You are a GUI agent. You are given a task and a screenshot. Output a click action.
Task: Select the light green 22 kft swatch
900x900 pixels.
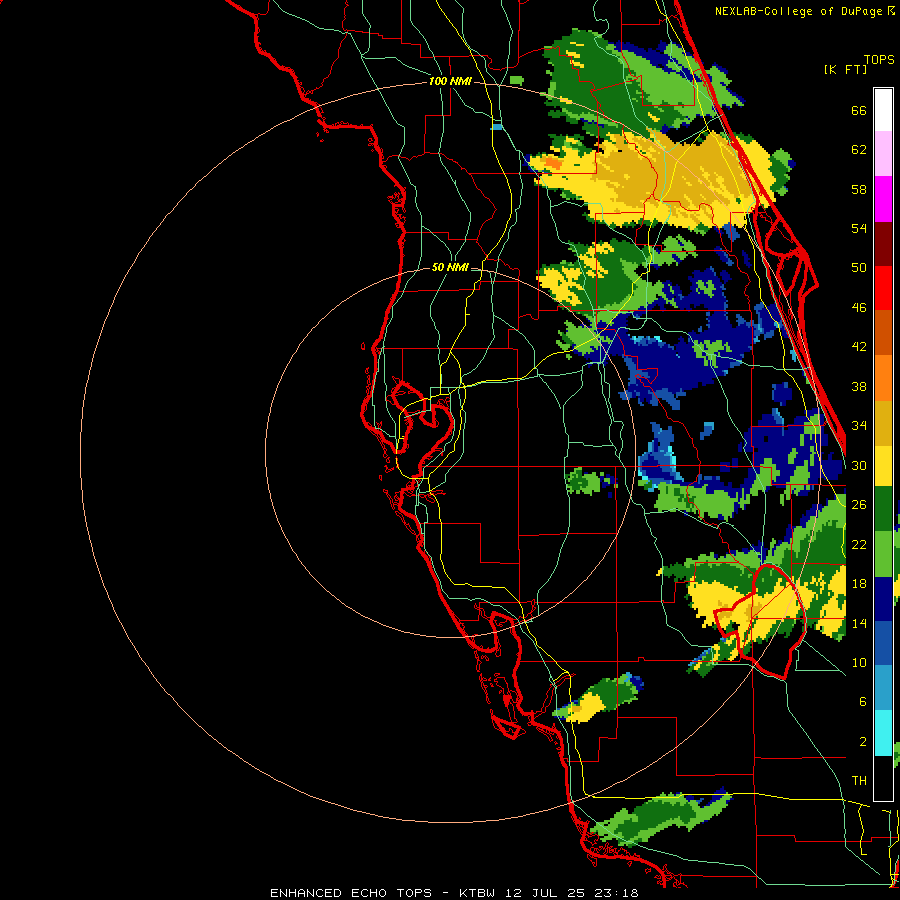click(x=883, y=554)
